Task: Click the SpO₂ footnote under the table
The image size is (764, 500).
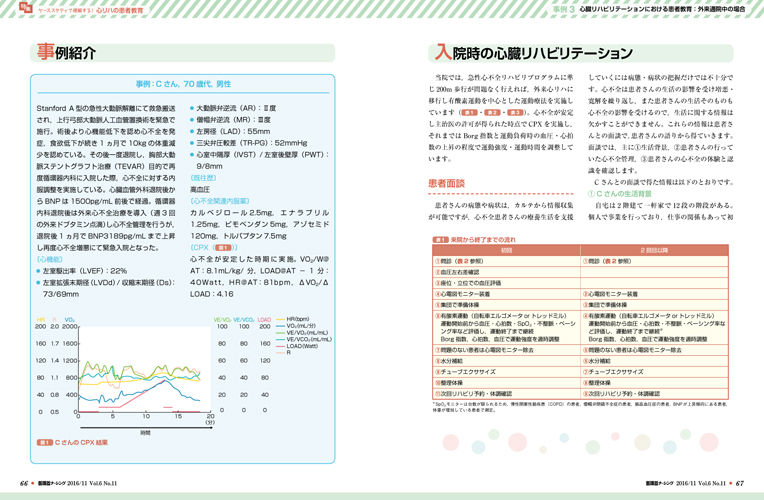Action: click(x=580, y=407)
